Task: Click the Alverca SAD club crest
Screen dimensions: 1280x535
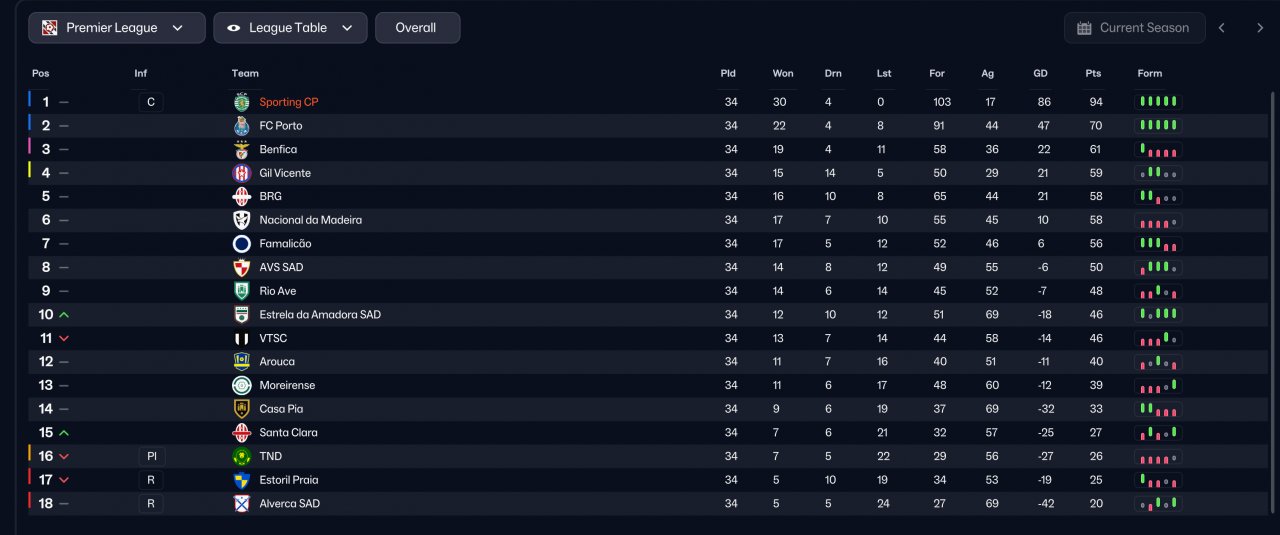Action: click(x=241, y=504)
